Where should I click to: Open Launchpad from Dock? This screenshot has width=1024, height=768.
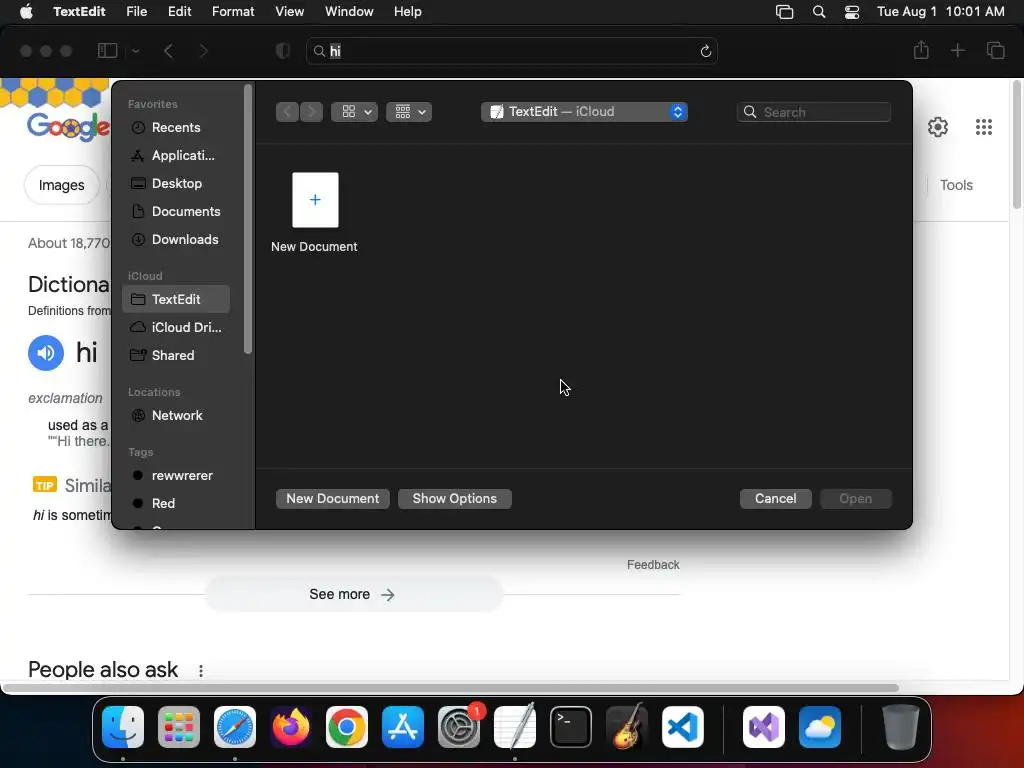[x=179, y=727]
